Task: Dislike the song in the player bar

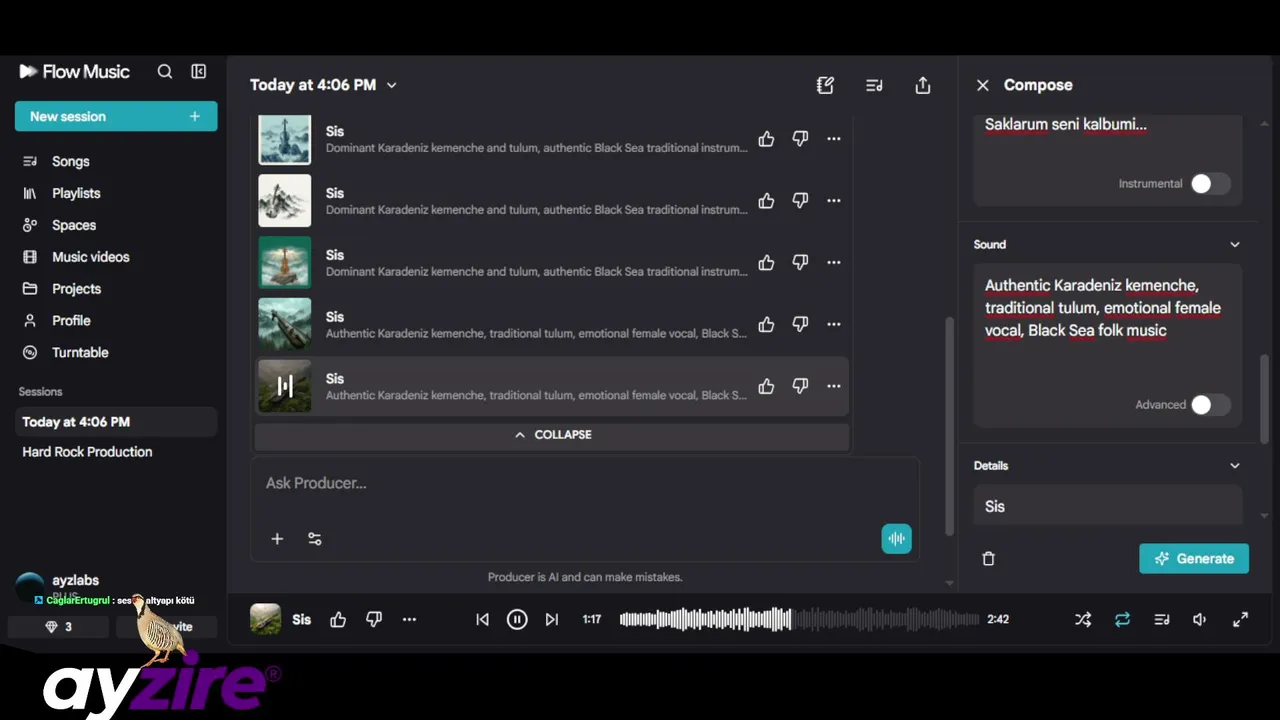Action: pyautogui.click(x=374, y=620)
